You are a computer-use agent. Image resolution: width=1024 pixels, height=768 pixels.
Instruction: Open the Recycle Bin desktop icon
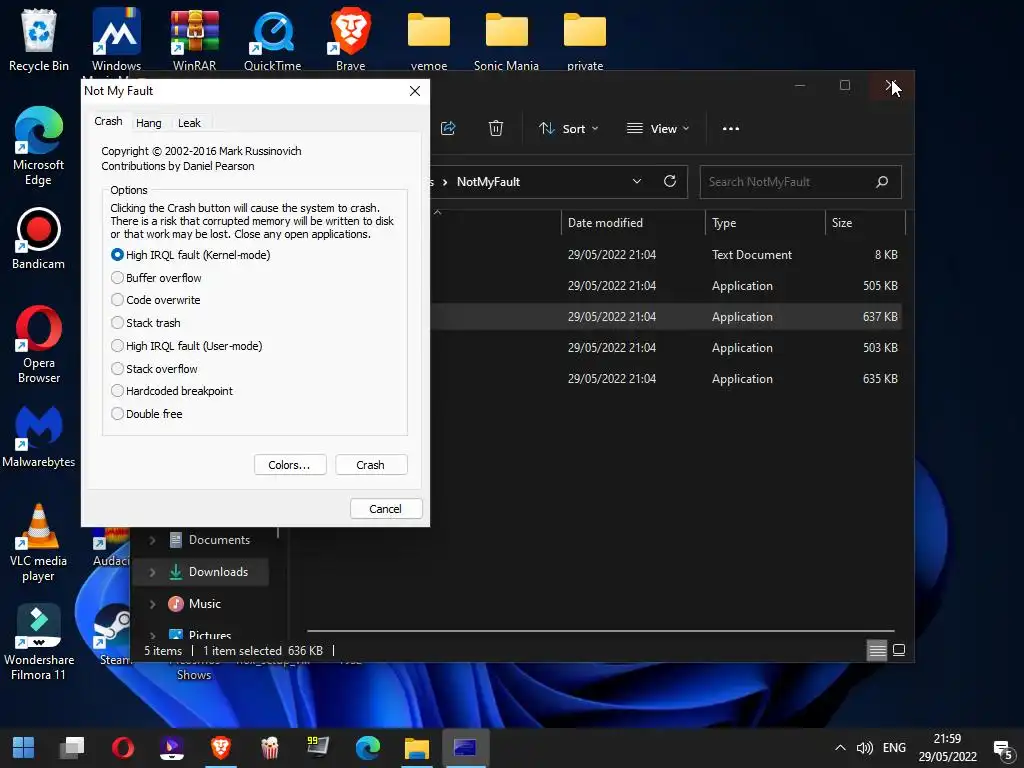(39, 39)
